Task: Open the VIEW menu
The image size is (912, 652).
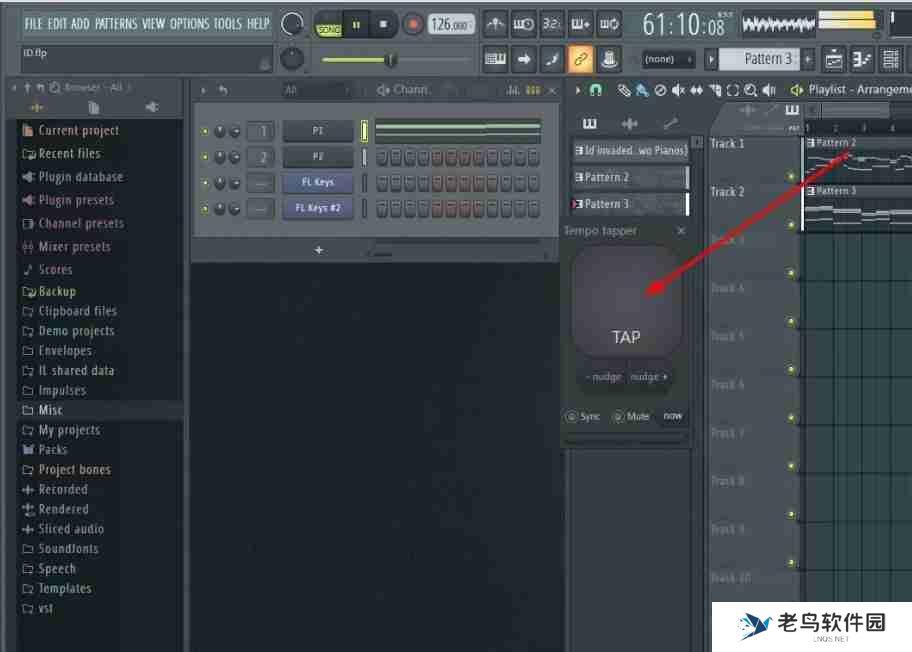Action: pyautogui.click(x=154, y=24)
